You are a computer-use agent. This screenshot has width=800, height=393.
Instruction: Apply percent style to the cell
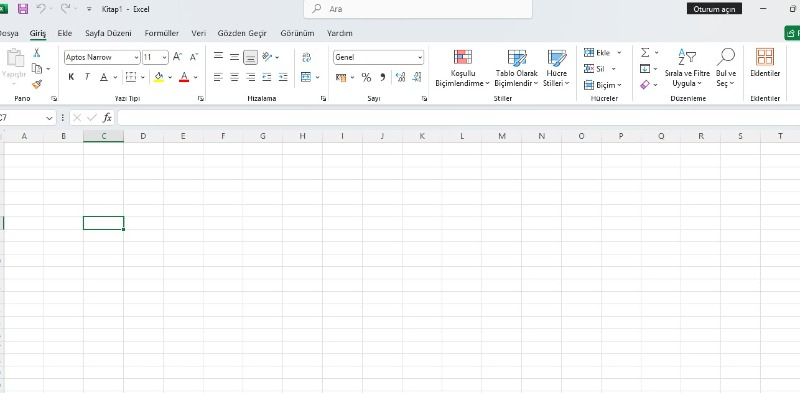(366, 77)
